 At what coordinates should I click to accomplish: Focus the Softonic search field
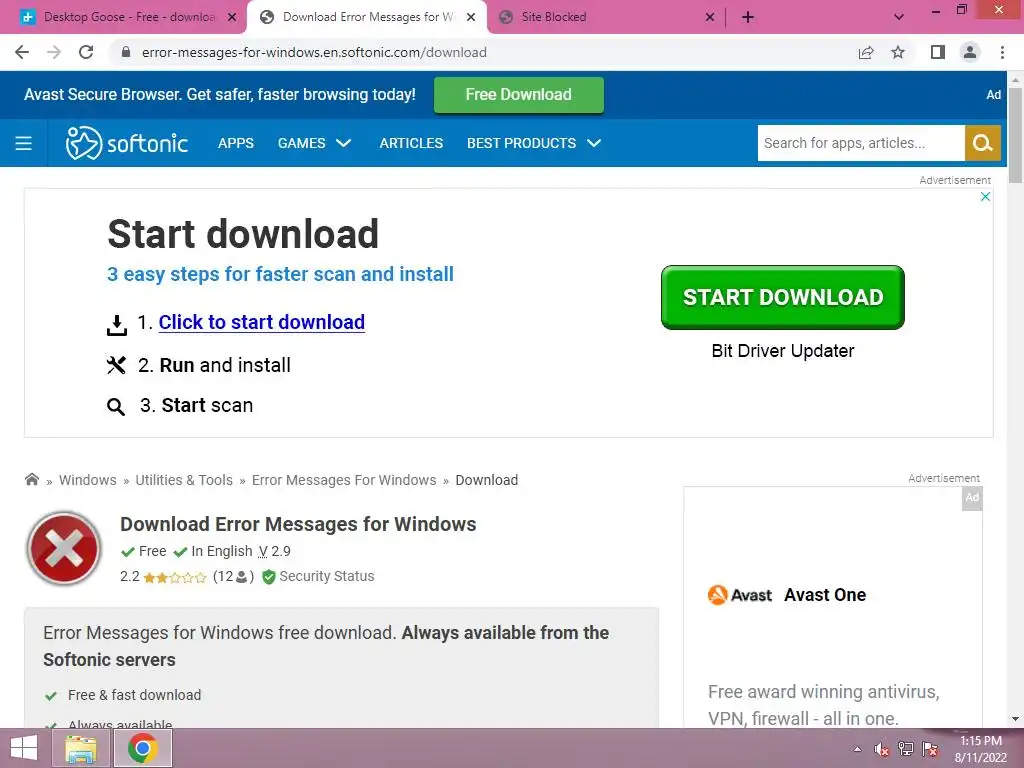click(861, 143)
